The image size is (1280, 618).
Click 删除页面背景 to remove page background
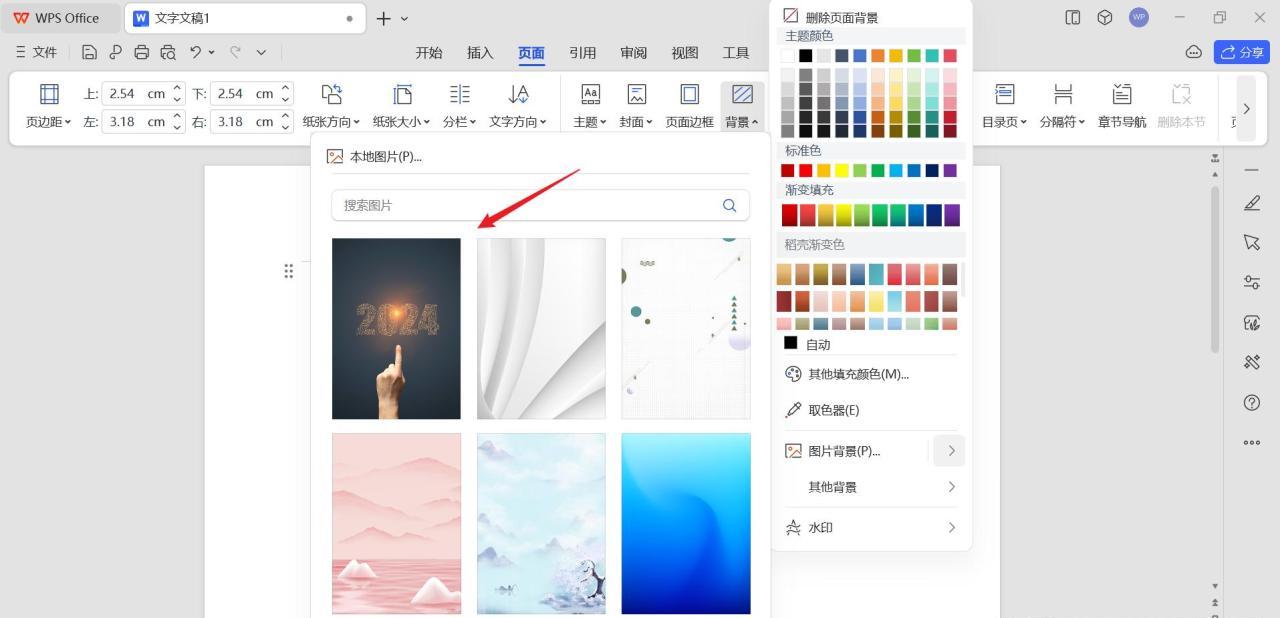[x=841, y=16]
